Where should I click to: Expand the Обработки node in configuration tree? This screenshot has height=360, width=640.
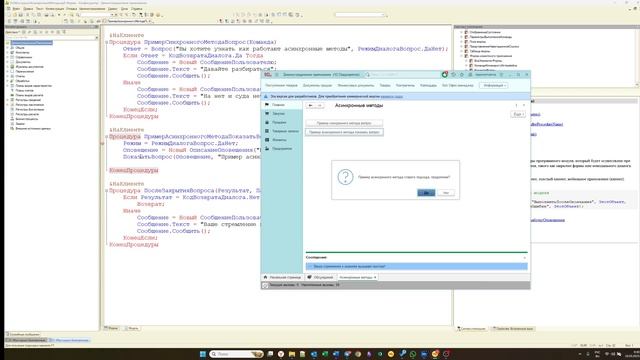(7, 81)
